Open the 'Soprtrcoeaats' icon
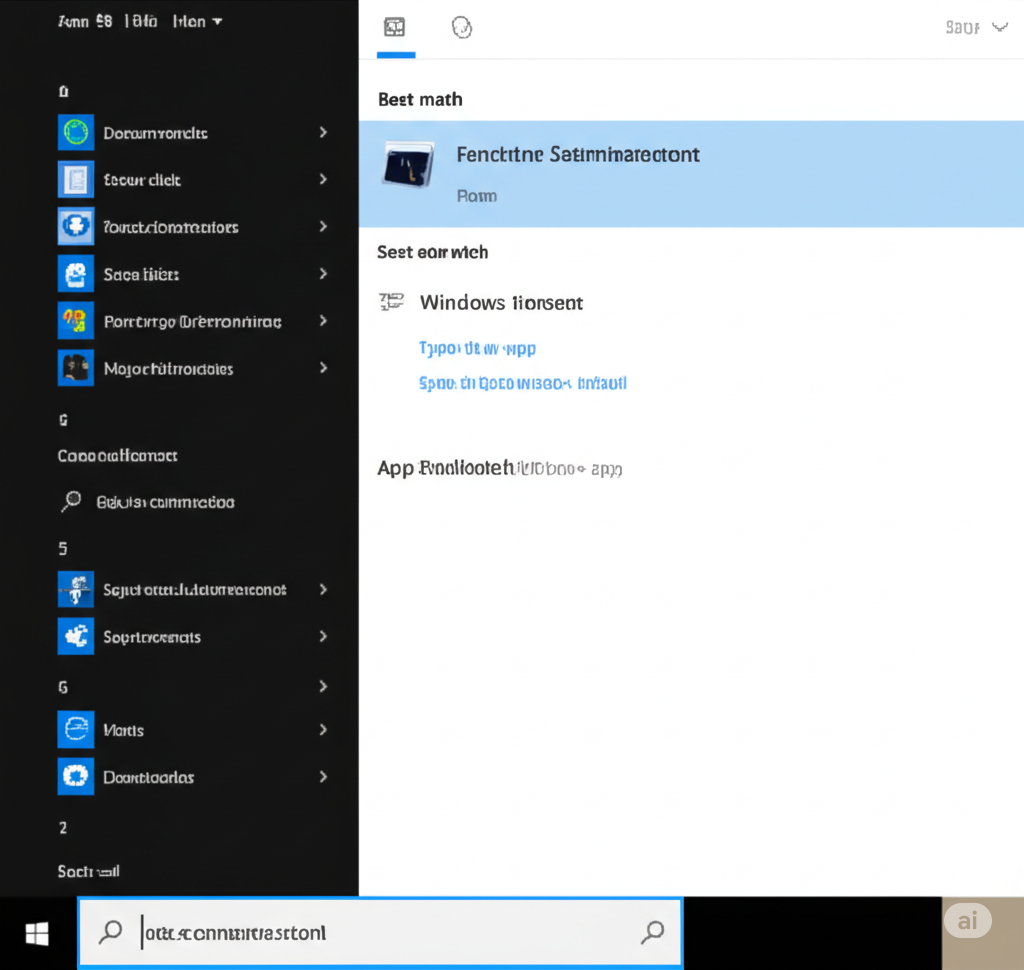Viewport: 1024px width, 970px height. (76, 636)
